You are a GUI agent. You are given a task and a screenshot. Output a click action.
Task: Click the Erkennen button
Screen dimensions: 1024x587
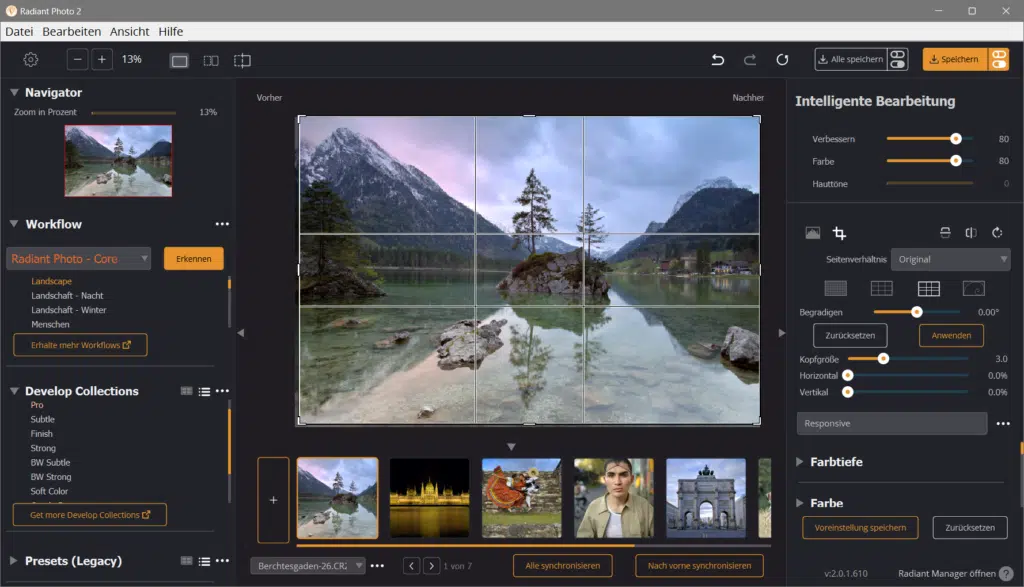tap(193, 259)
